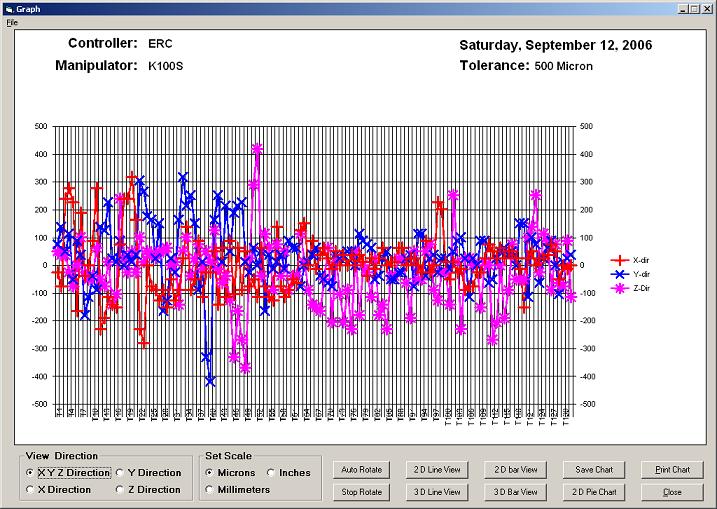Viewport: 717px width, 509px height.
Task: Select the X Y Z Direction radio option
Action: pos(31,473)
